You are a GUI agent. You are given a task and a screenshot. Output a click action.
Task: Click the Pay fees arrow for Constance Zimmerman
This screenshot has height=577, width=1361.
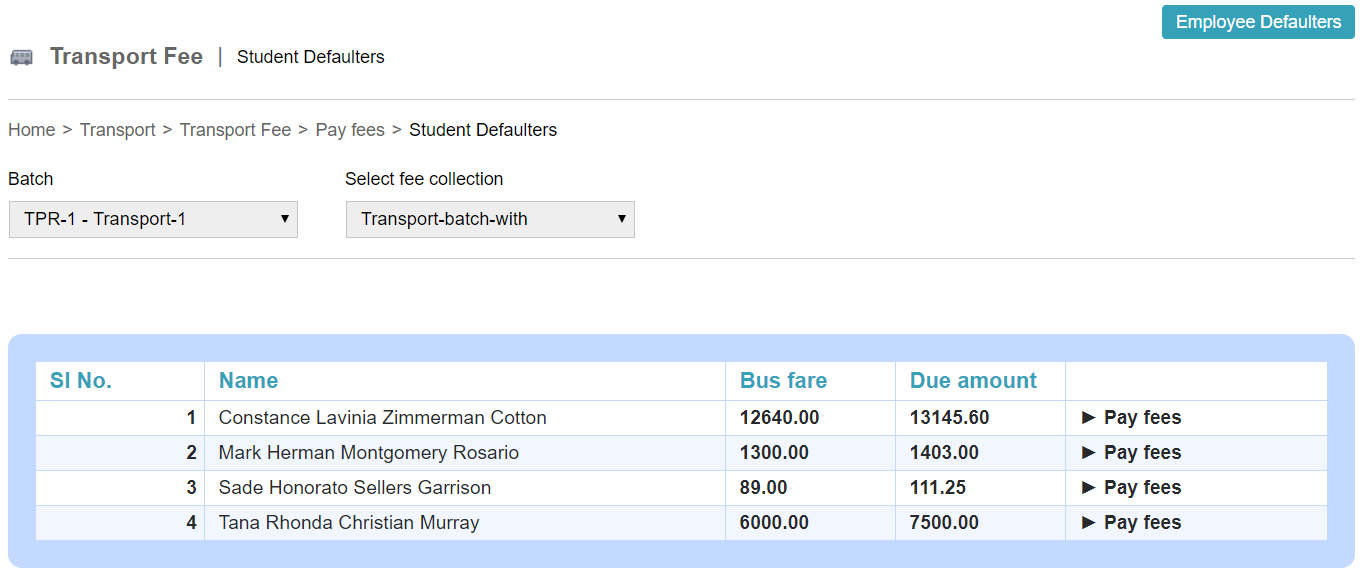1089,418
